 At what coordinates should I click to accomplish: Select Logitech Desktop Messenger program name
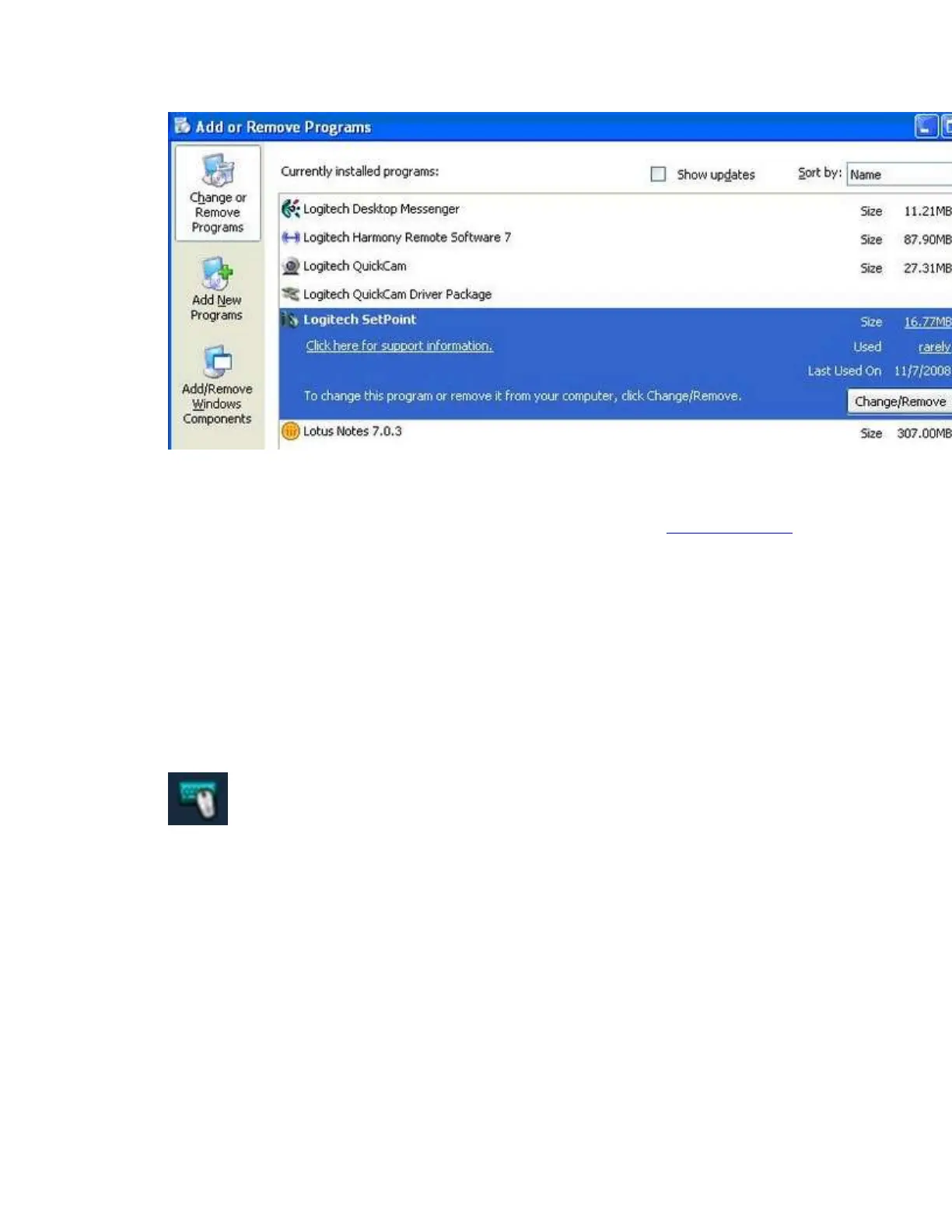(x=381, y=209)
